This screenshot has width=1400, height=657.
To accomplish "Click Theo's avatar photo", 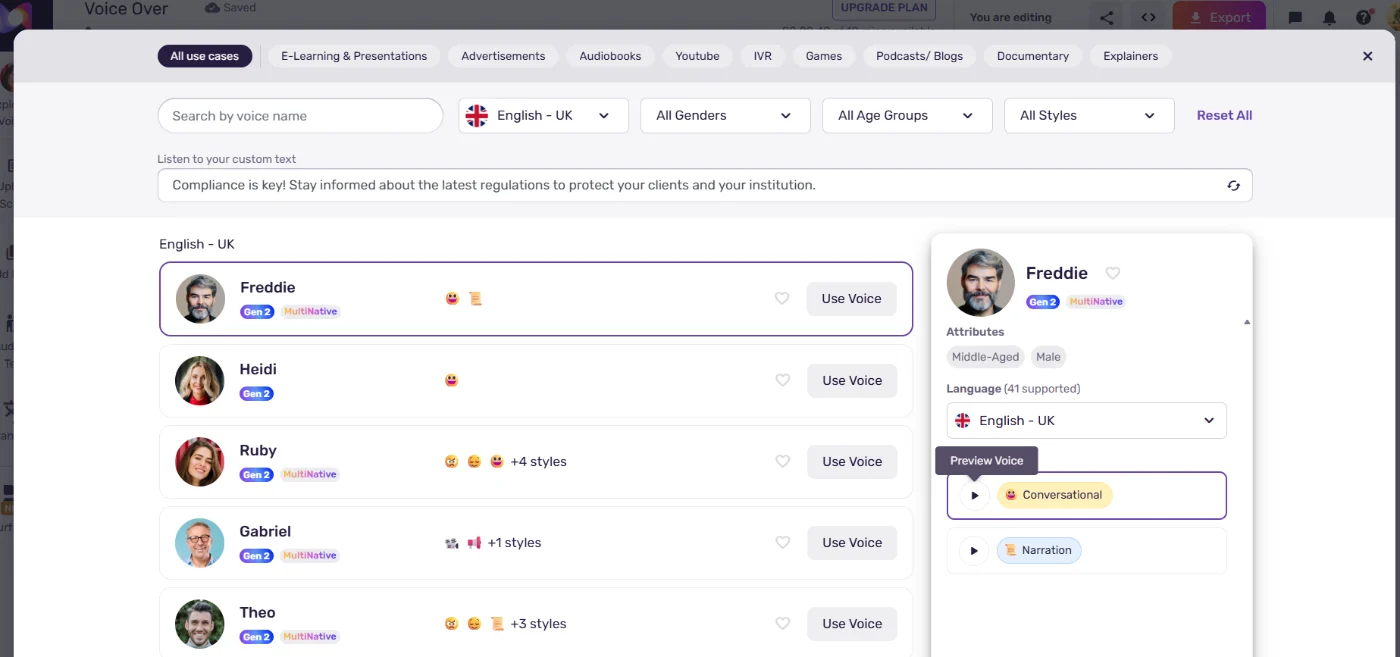I will coord(200,623).
